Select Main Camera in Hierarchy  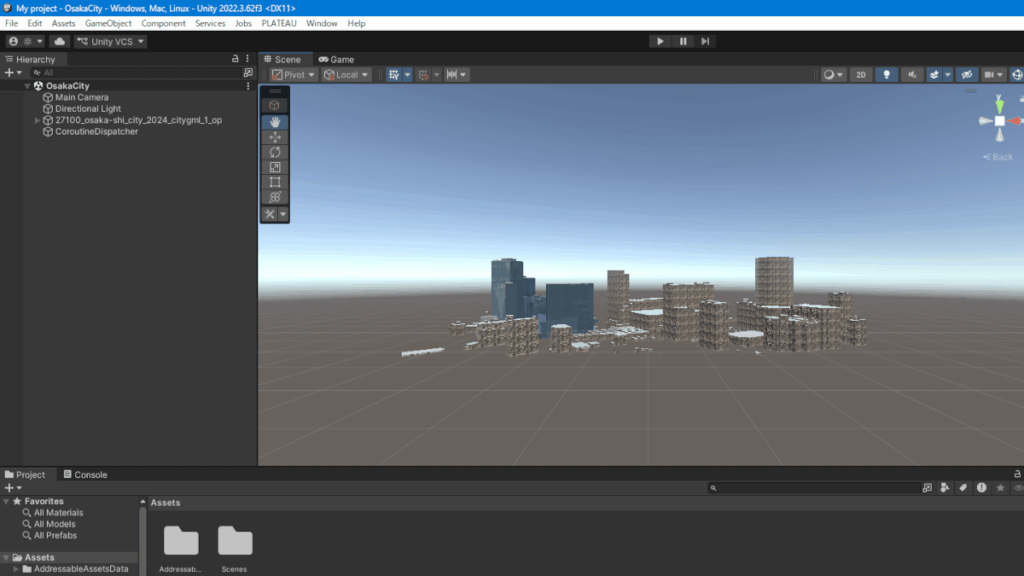[81, 97]
